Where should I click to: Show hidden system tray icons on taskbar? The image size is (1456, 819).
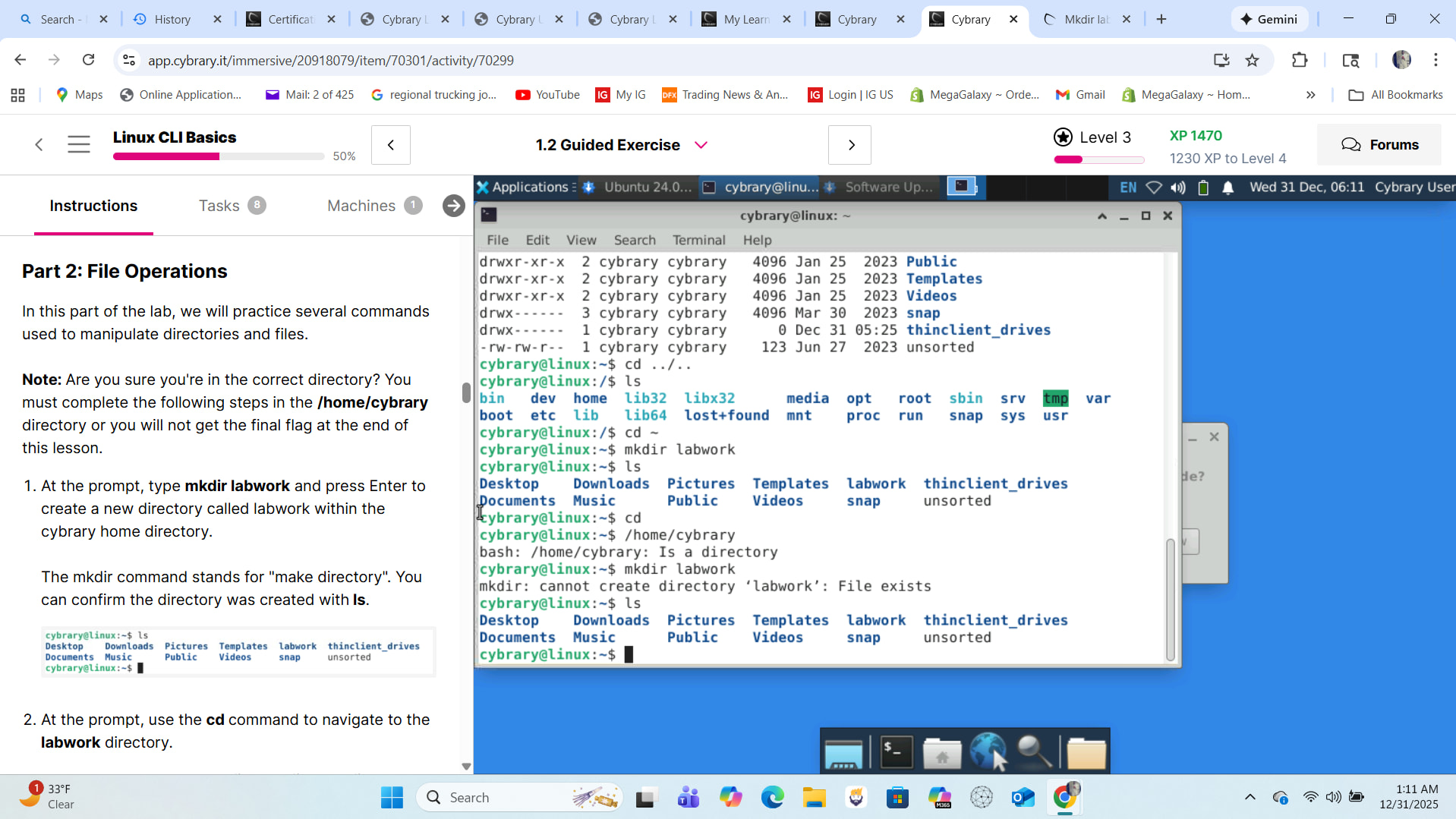click(x=1250, y=797)
